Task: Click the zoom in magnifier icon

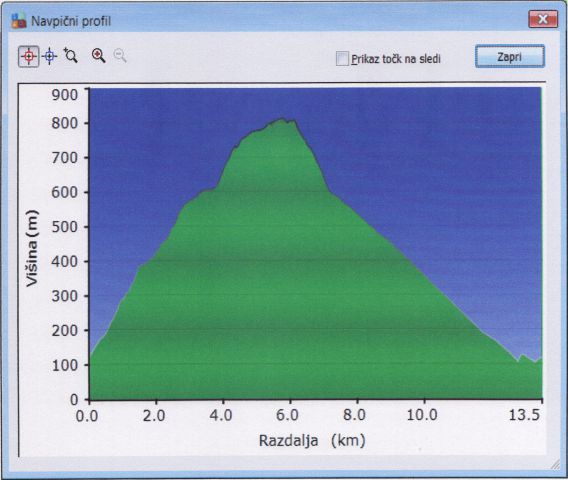Action: tap(98, 55)
